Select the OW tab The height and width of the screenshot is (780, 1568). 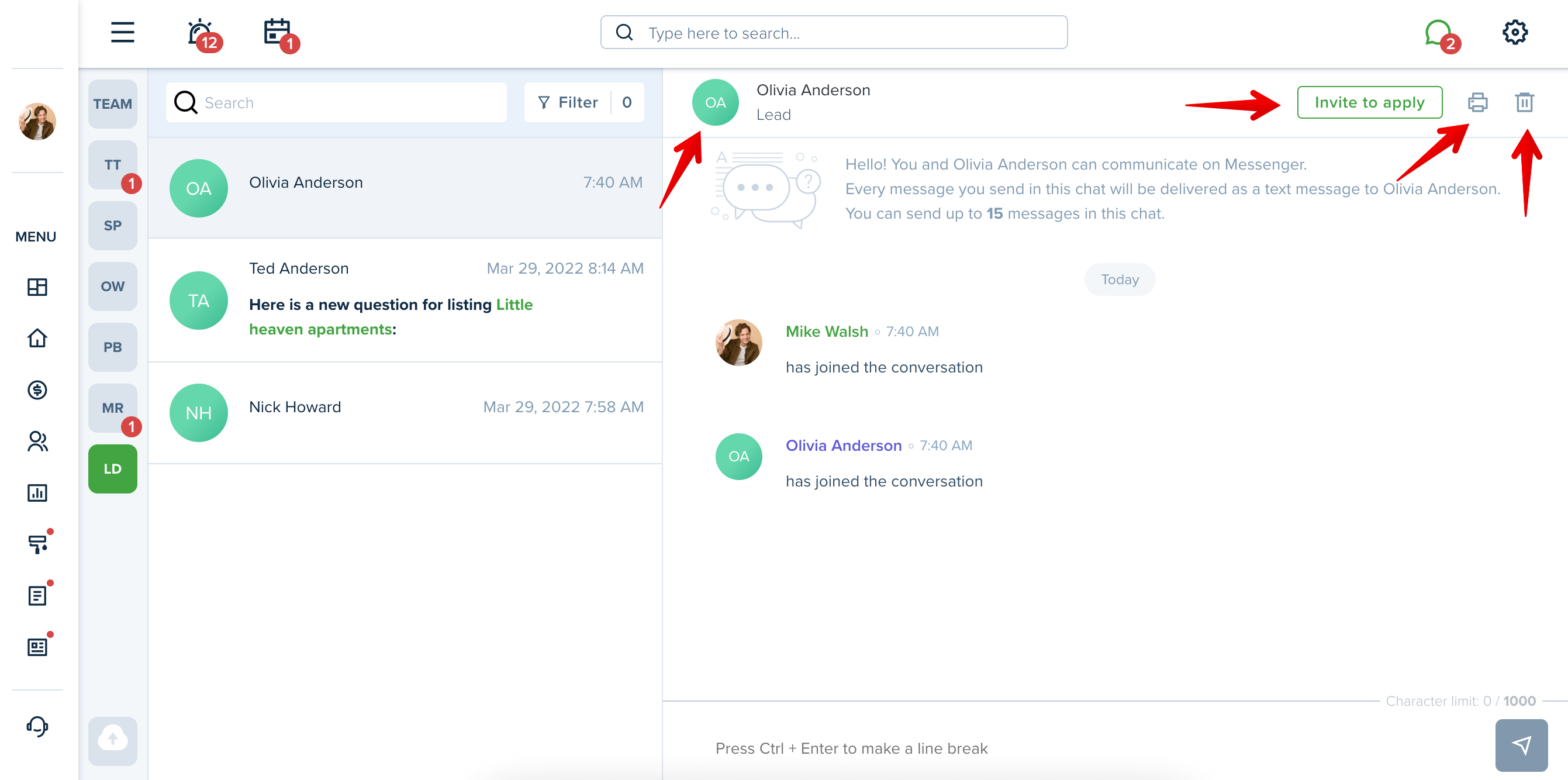pyautogui.click(x=113, y=286)
